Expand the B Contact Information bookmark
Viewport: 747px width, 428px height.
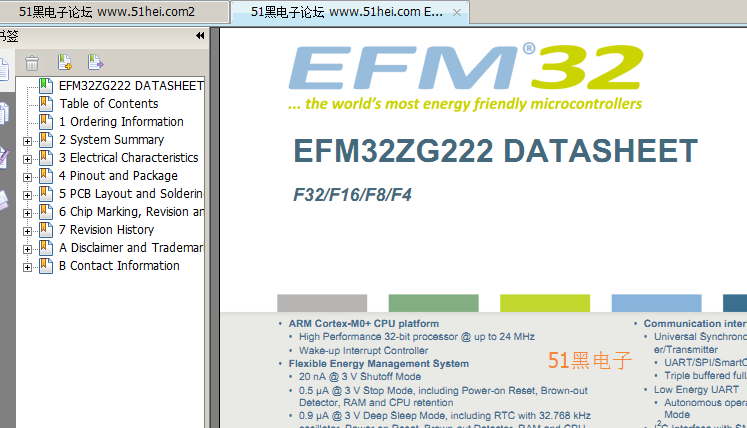[28, 267]
